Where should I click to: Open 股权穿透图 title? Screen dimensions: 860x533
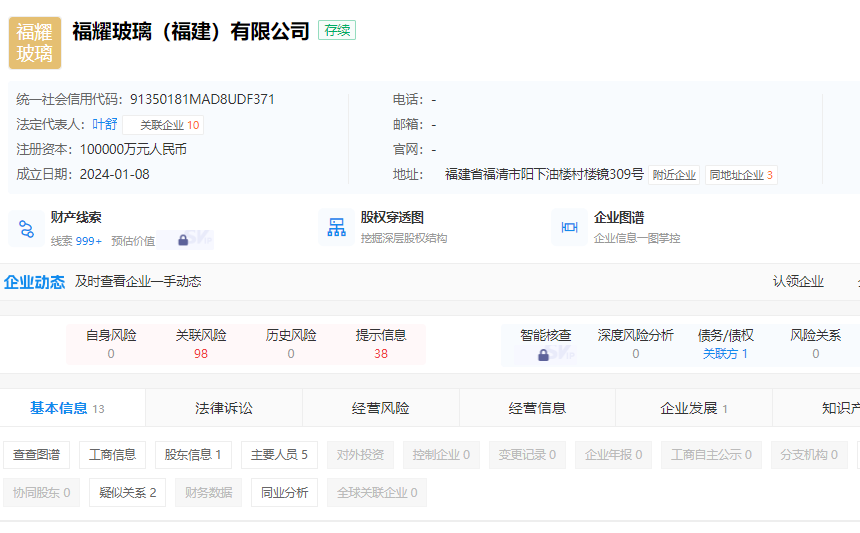(392, 218)
